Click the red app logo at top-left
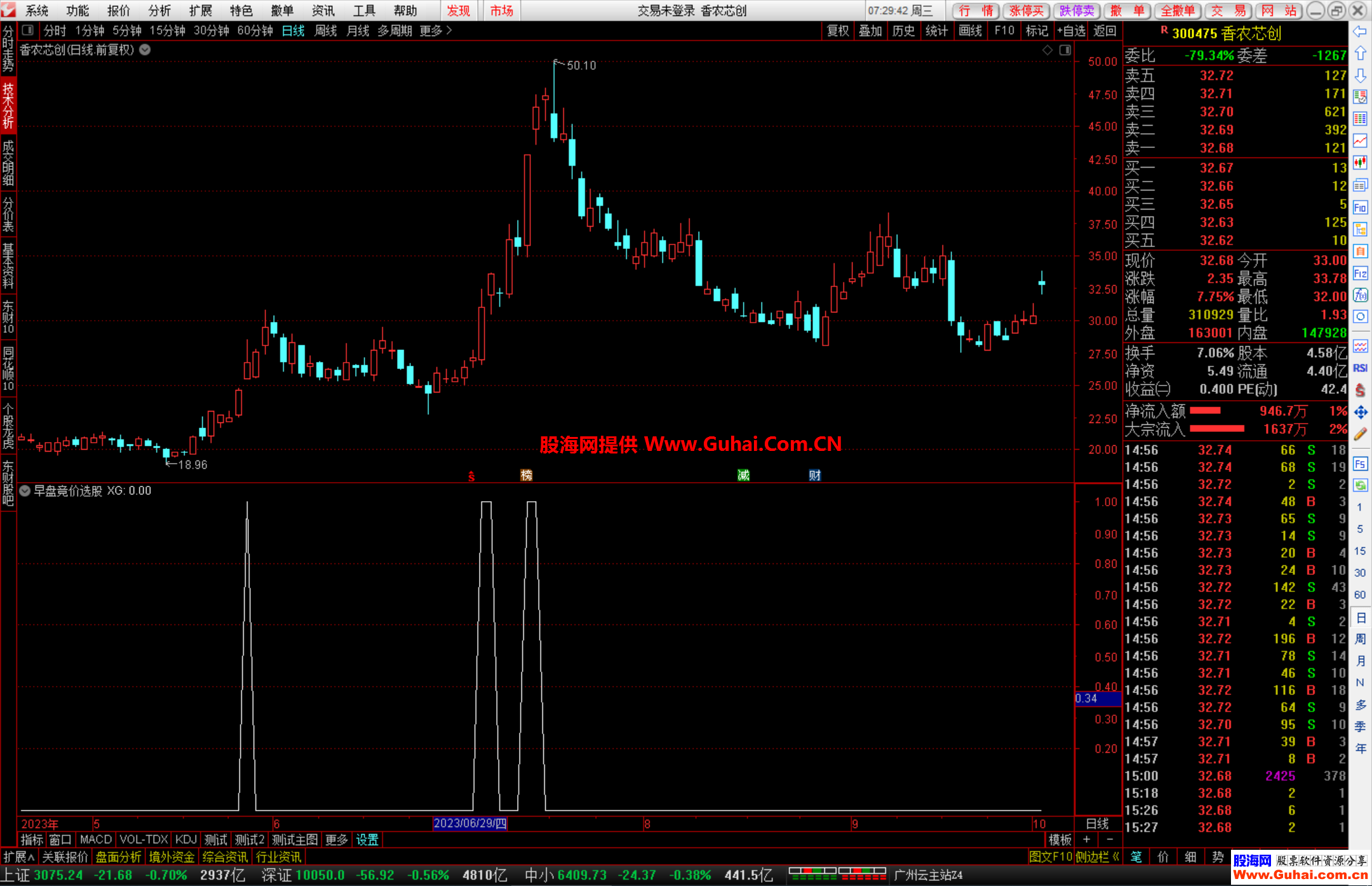The height and width of the screenshot is (886, 1372). point(8,10)
